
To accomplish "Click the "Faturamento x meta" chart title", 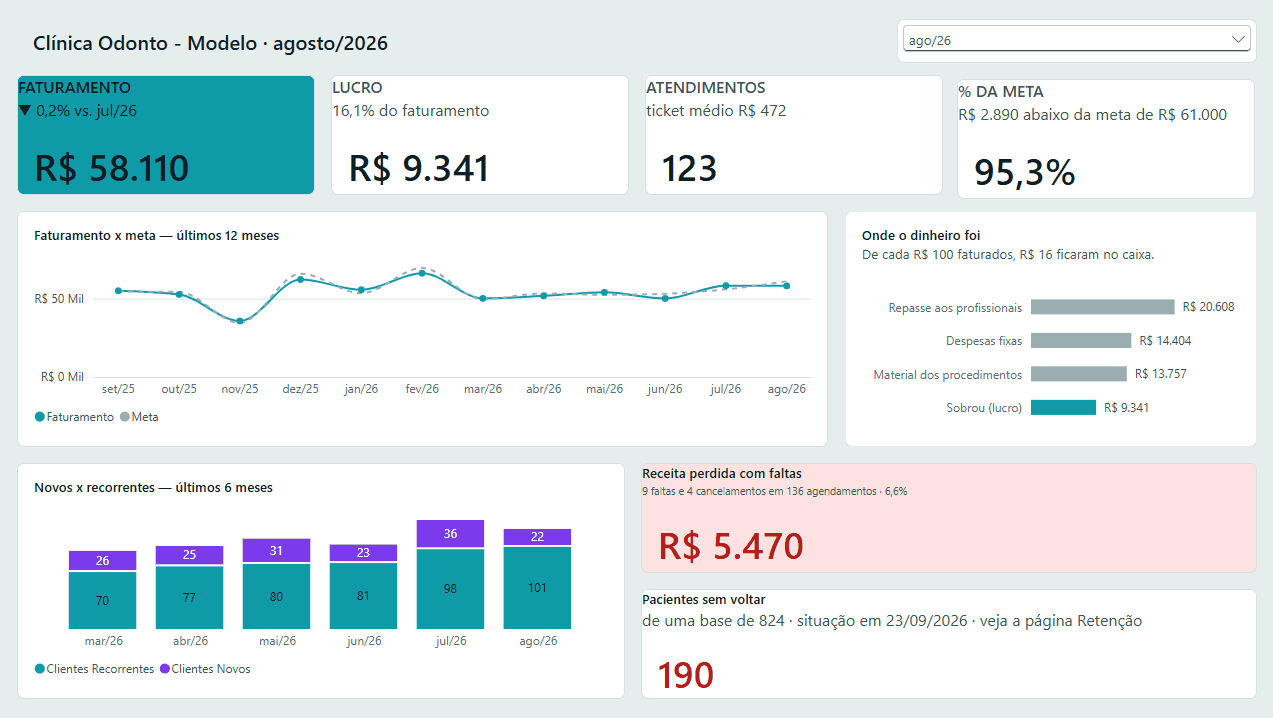I will 157,236.
